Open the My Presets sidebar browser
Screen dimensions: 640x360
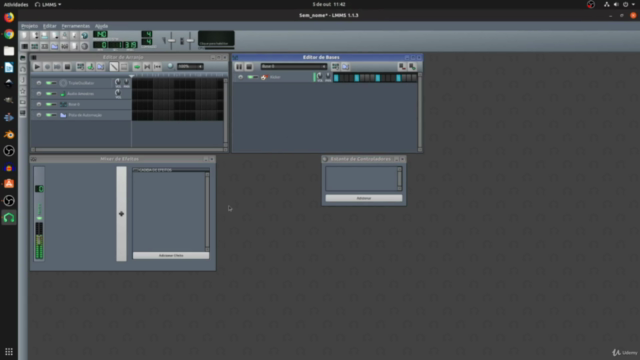coord(22,91)
